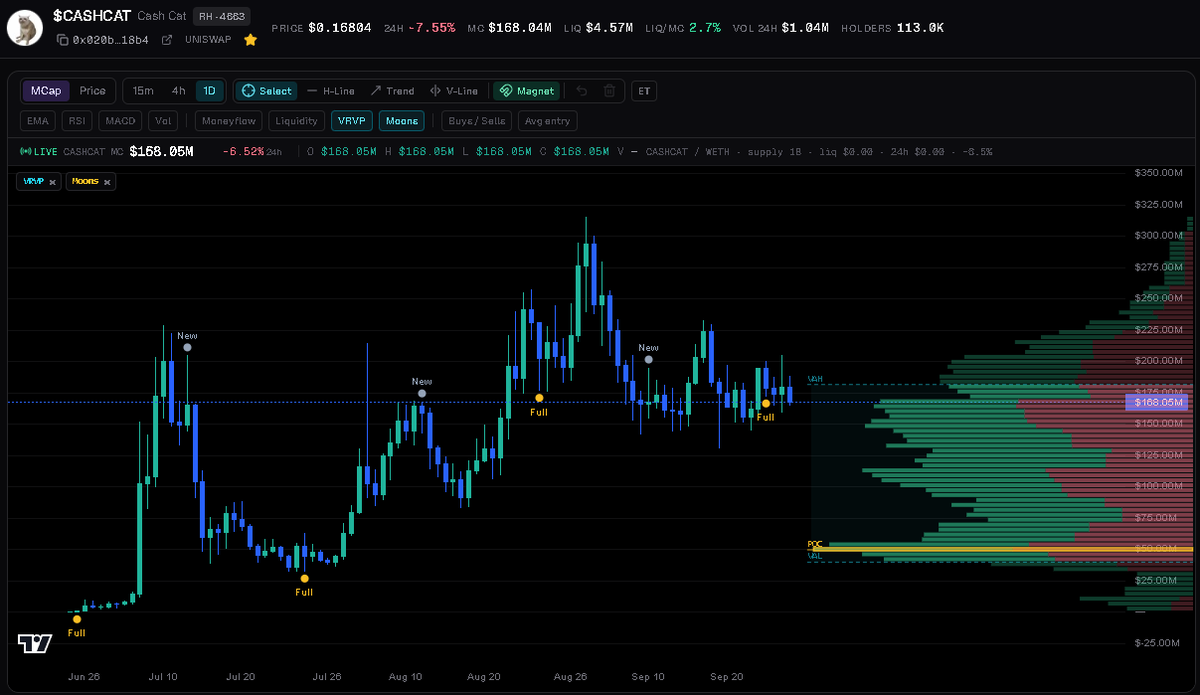Click the VAL label on volume profile
The height and width of the screenshot is (695, 1200).
coord(814,555)
